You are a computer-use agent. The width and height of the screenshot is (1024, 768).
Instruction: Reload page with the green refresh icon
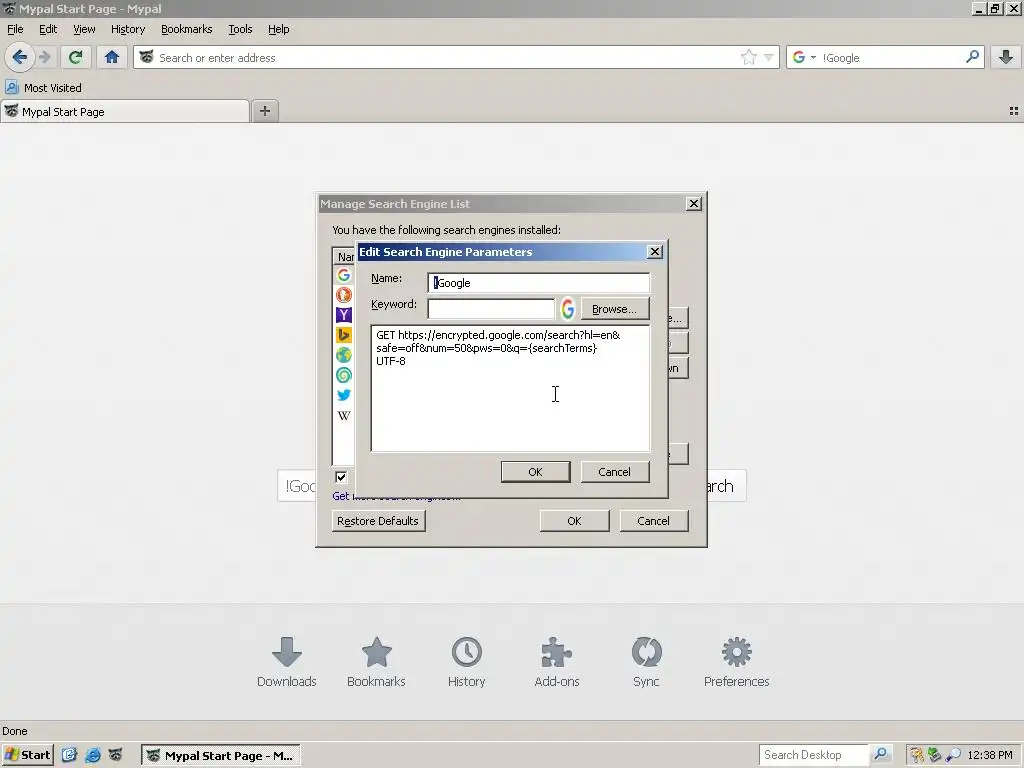76,57
